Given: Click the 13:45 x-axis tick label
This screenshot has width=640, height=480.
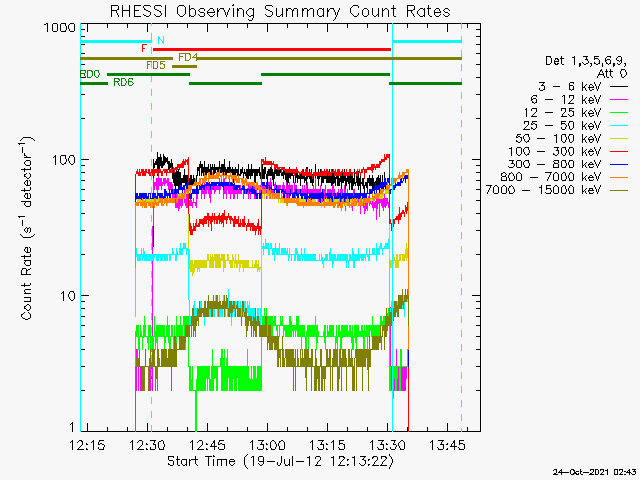Looking at the screenshot, I should [447, 445].
